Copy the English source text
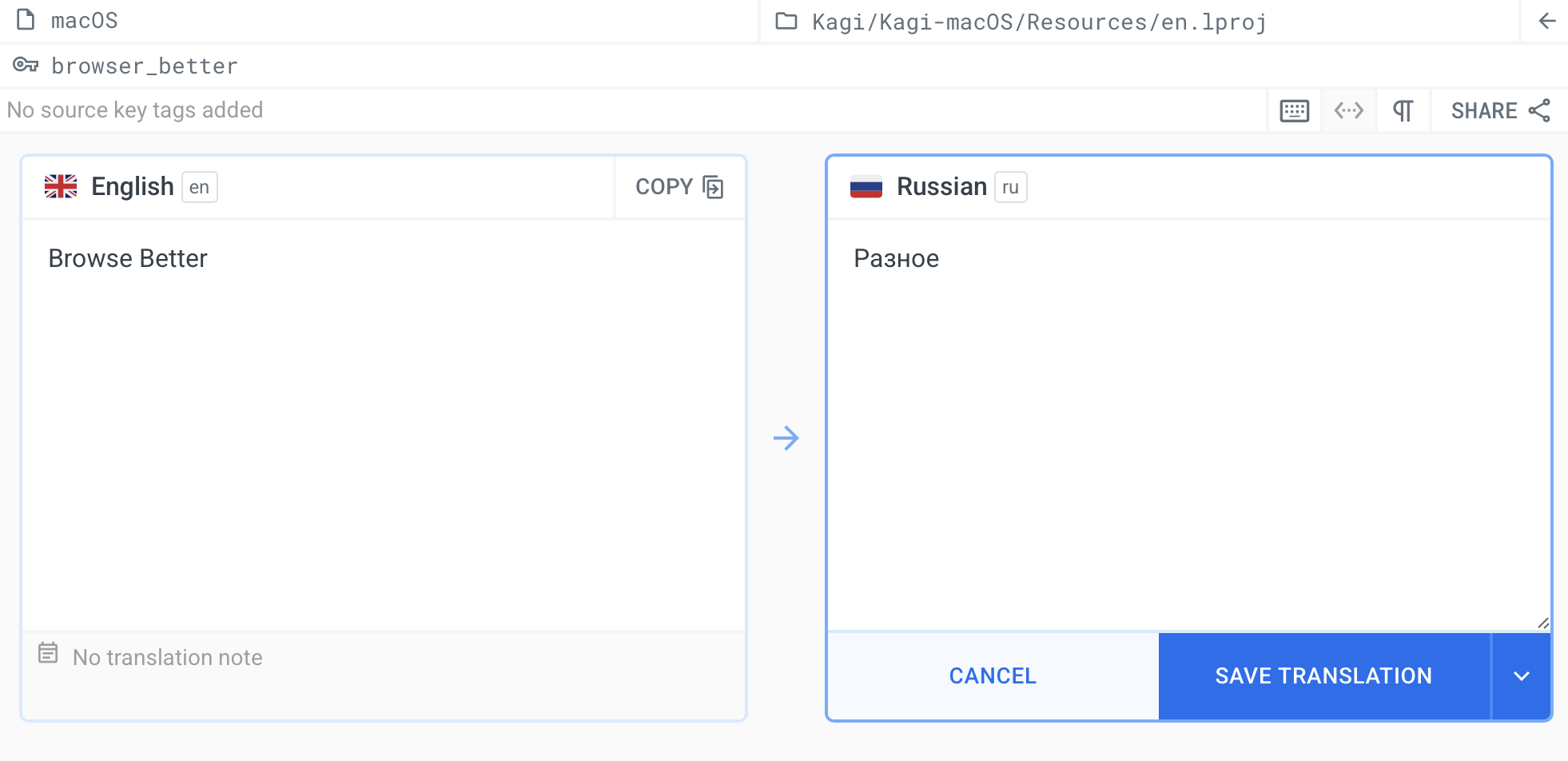 (x=679, y=187)
